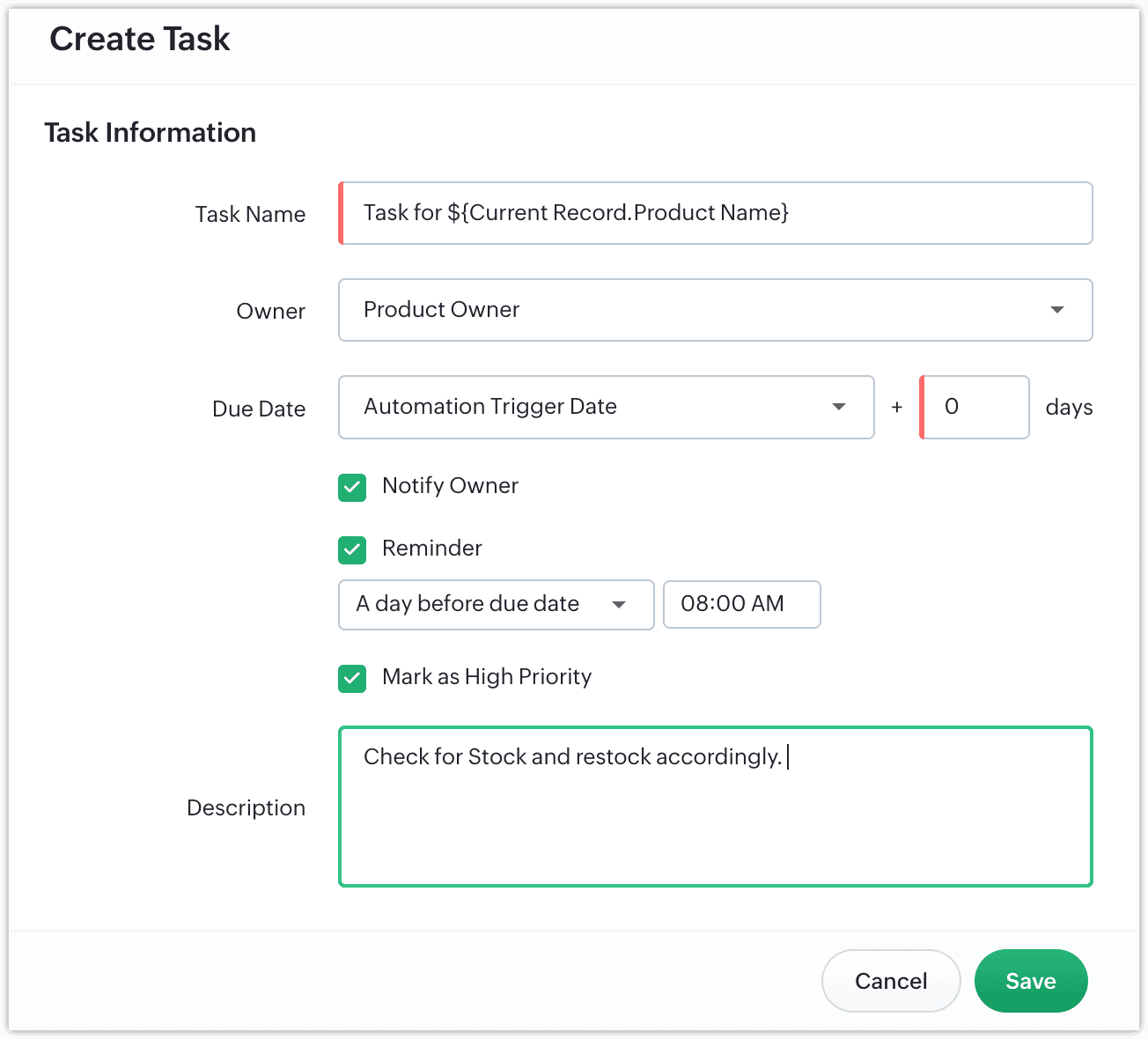This screenshot has height=1039, width=1148.
Task: Click the 'Reminder' label text
Action: [x=431, y=549]
